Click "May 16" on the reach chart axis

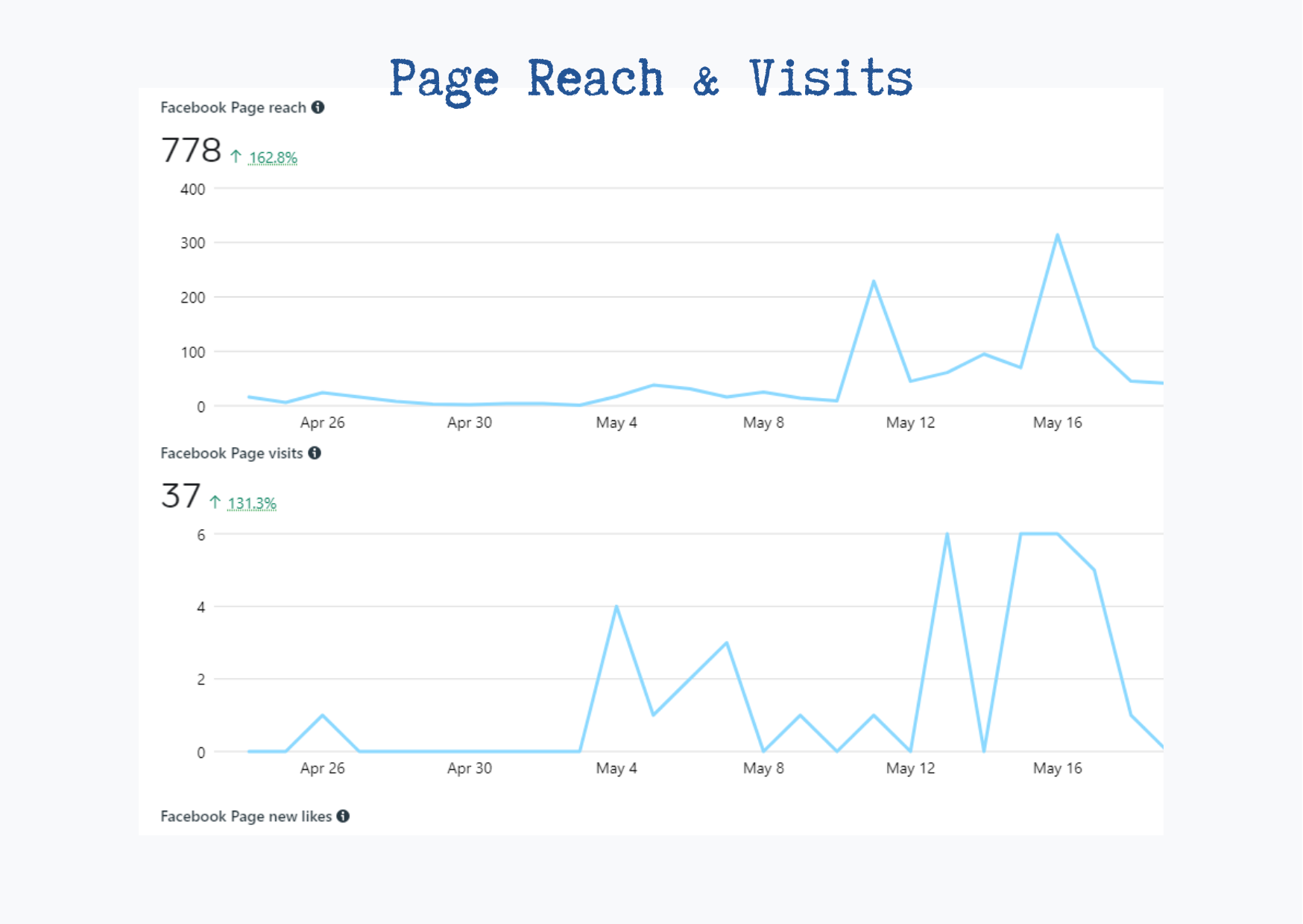[x=1057, y=423]
